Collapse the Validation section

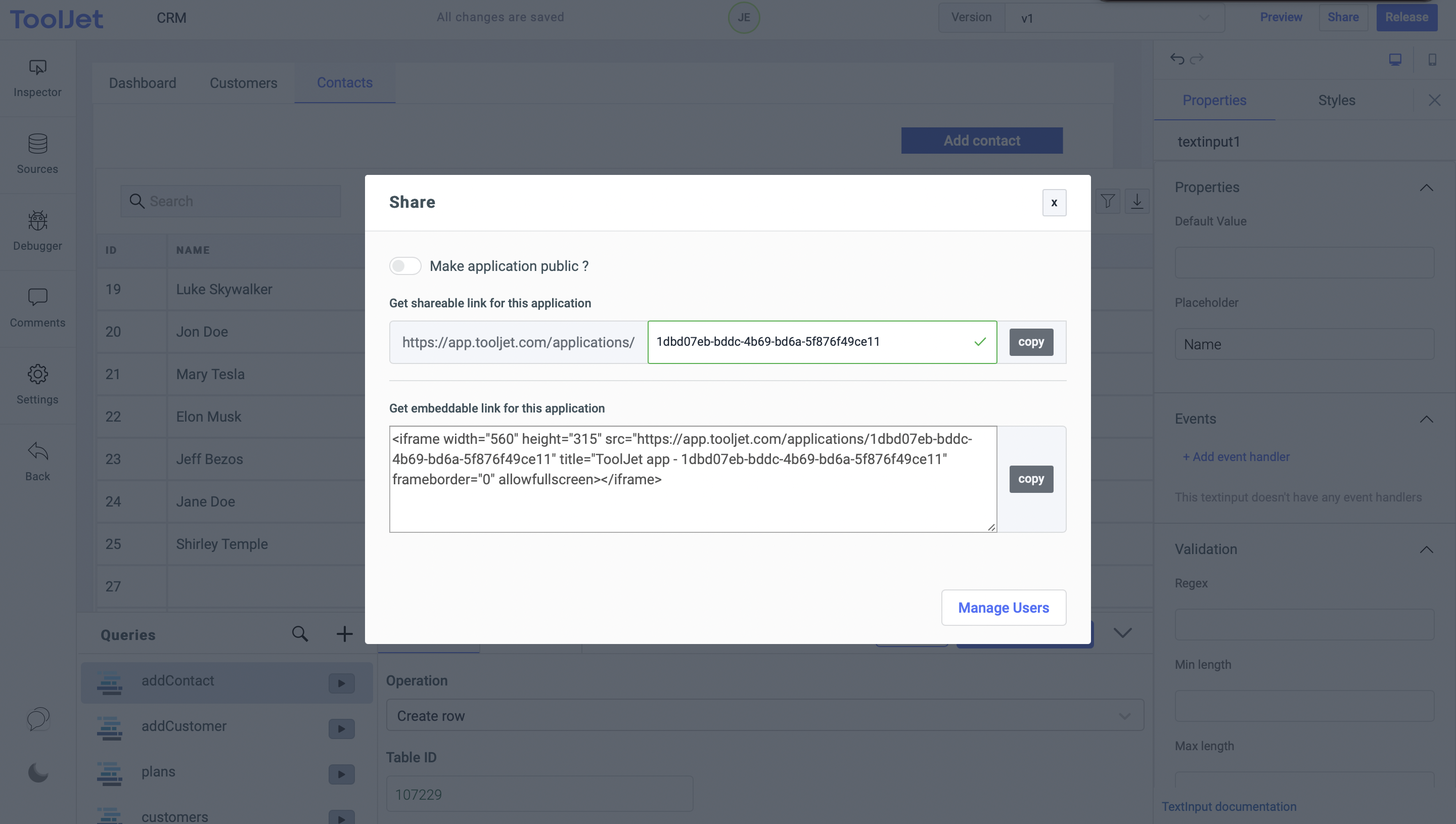[x=1427, y=549]
